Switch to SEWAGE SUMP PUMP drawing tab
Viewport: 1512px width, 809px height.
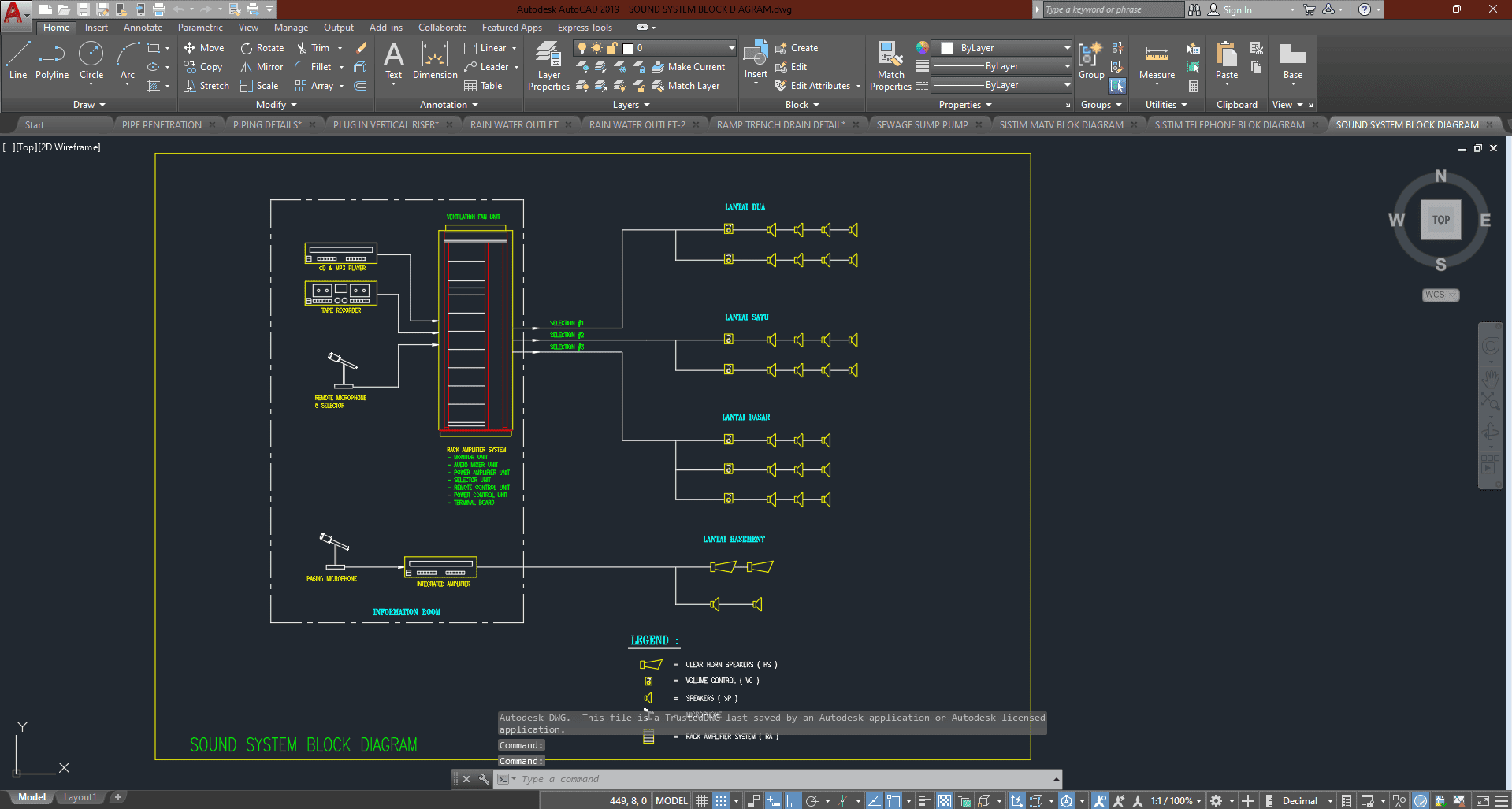pyautogui.click(x=922, y=124)
